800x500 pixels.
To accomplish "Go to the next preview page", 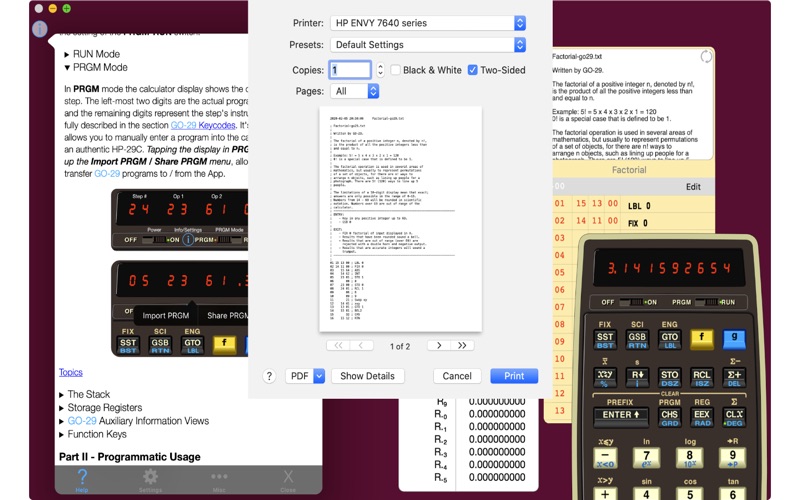I will [439, 345].
